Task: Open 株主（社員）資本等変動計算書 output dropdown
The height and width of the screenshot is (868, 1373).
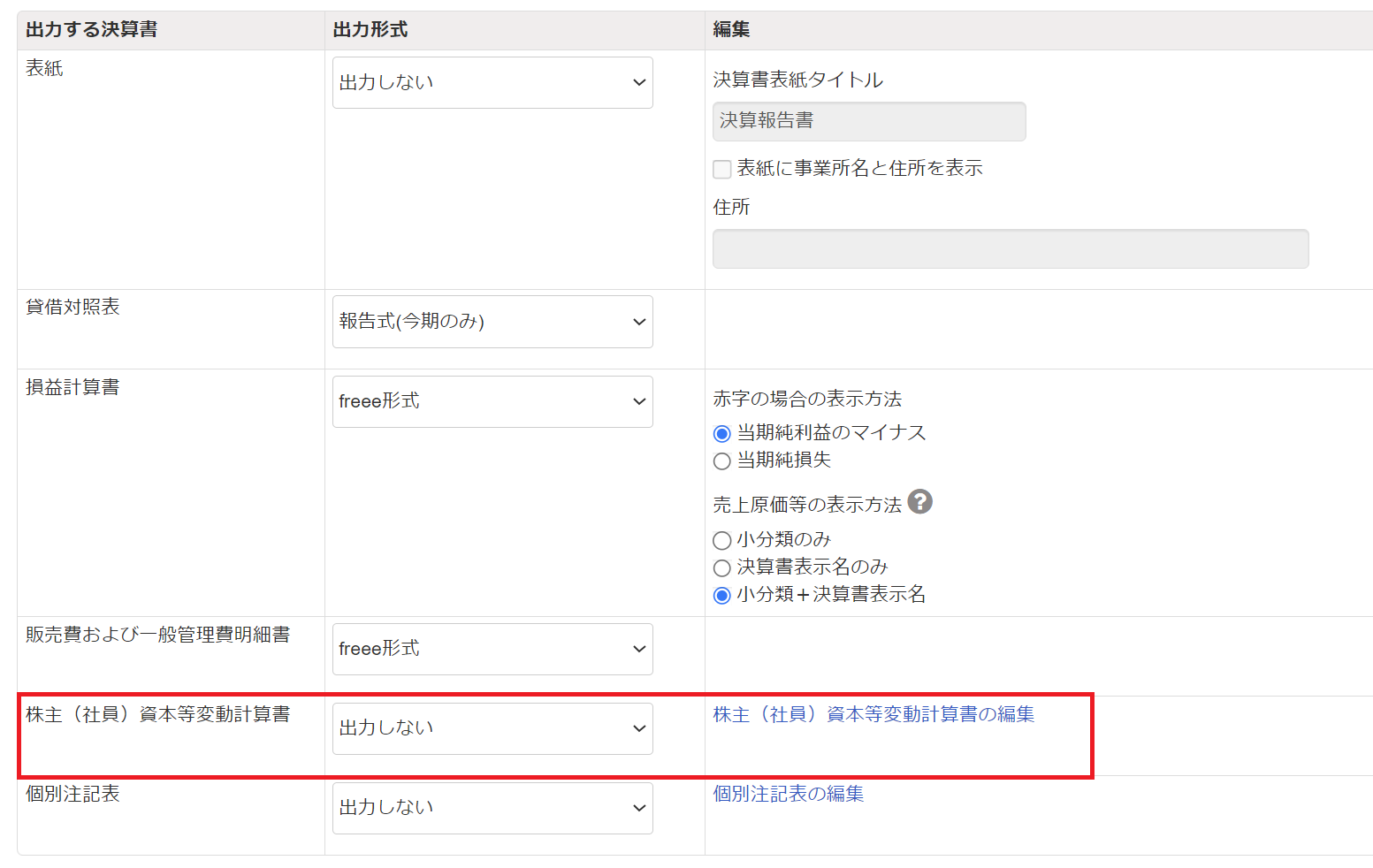Action: [x=492, y=728]
